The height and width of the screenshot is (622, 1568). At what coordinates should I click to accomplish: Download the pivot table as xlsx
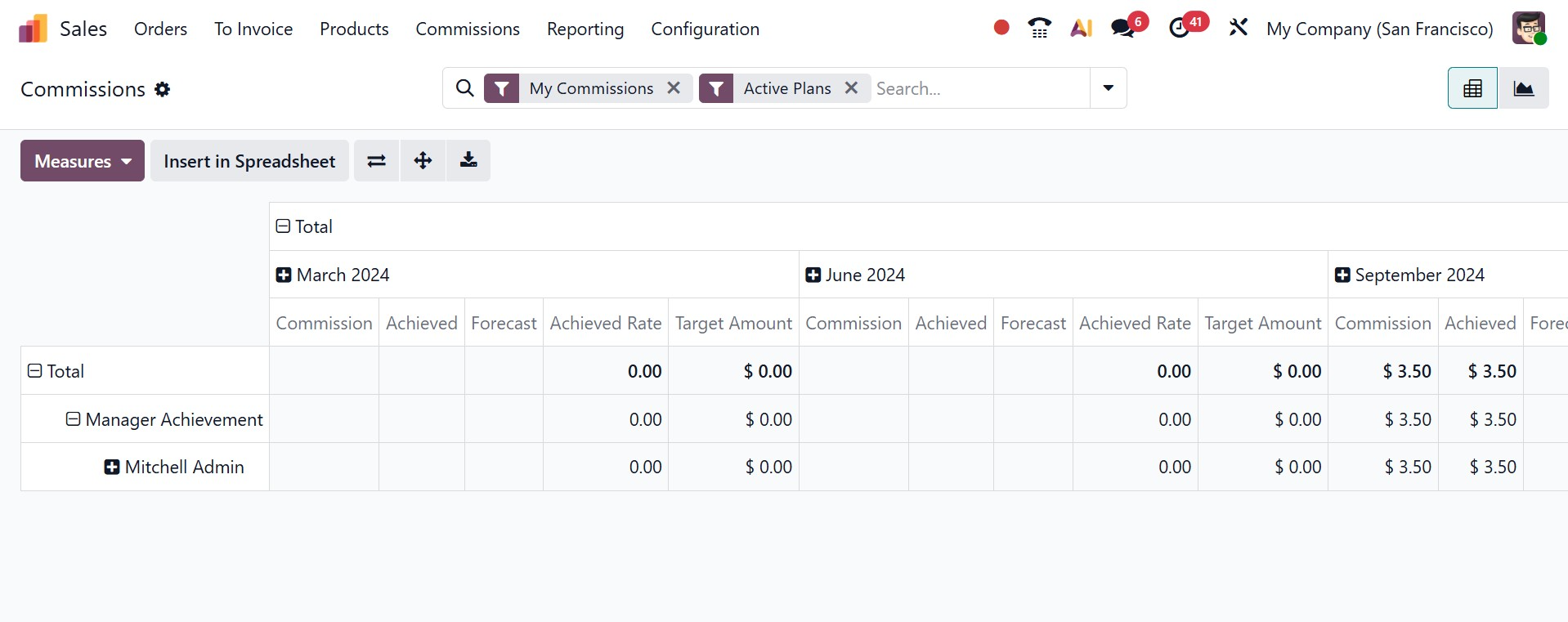468,161
